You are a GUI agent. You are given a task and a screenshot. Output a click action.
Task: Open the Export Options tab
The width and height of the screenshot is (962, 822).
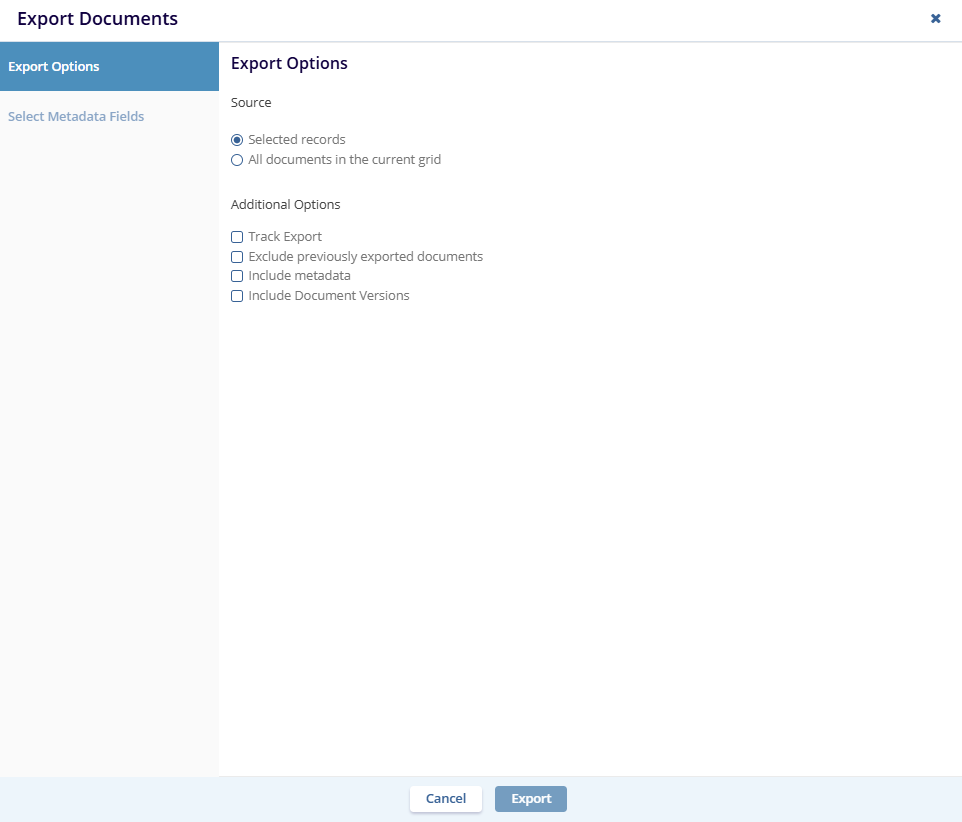(x=109, y=66)
